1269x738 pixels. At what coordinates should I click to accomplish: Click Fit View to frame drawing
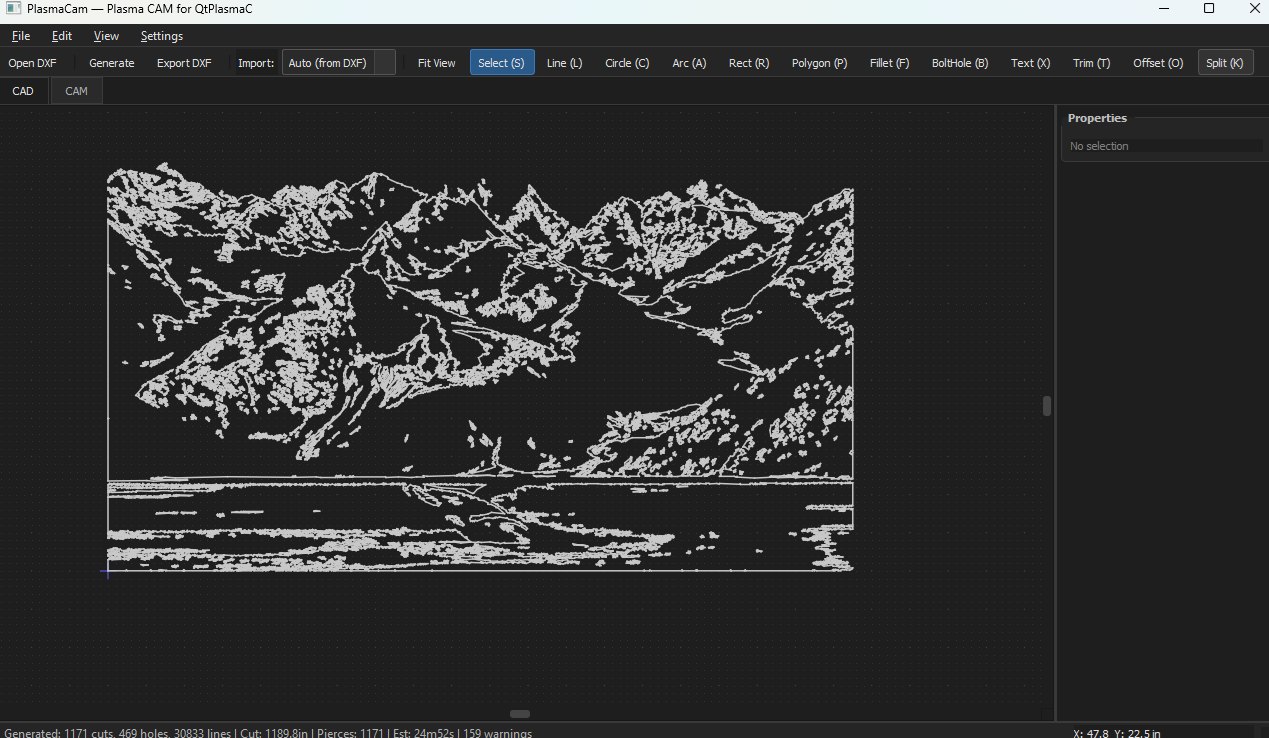click(x=436, y=63)
